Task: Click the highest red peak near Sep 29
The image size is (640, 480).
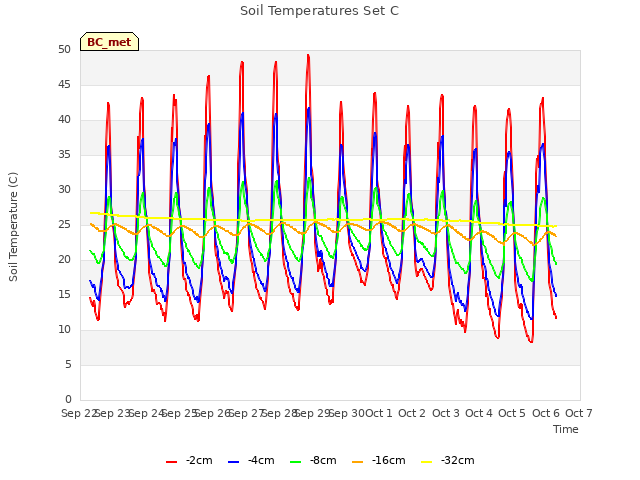Action: click(308, 56)
